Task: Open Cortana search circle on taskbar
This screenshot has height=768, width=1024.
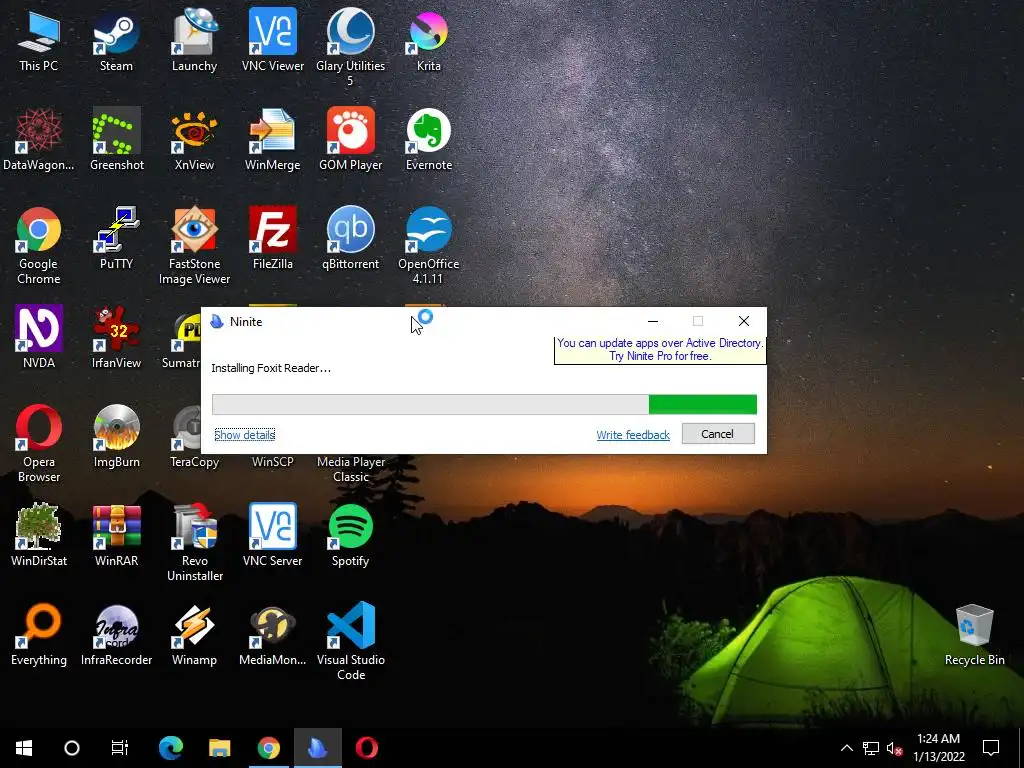Action: [72, 748]
